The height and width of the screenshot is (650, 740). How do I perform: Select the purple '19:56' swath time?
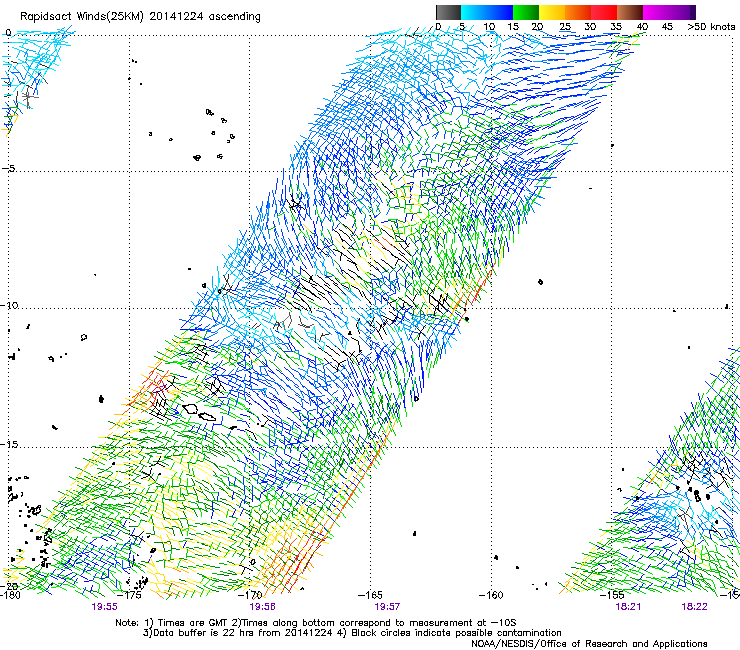(x=262, y=607)
